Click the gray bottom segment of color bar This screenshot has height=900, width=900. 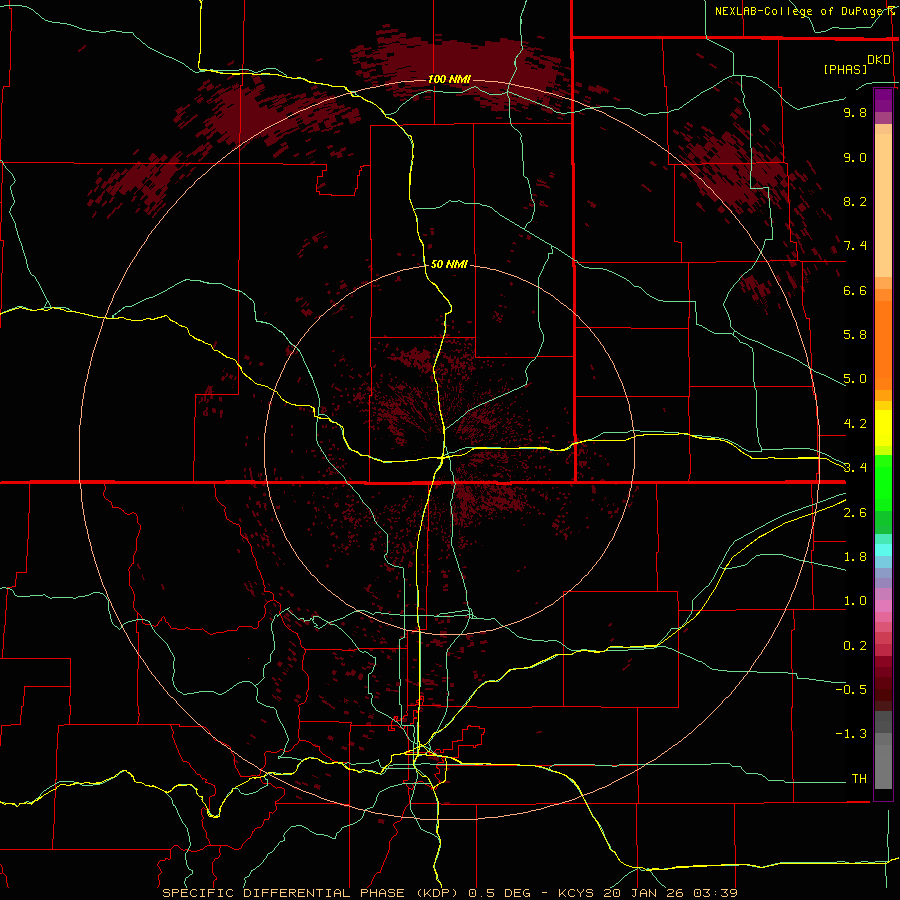click(883, 767)
